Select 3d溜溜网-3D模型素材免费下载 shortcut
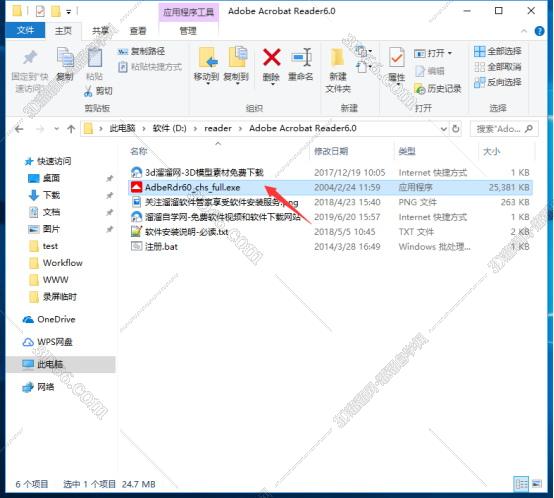The width and height of the screenshot is (554, 498). [204, 172]
